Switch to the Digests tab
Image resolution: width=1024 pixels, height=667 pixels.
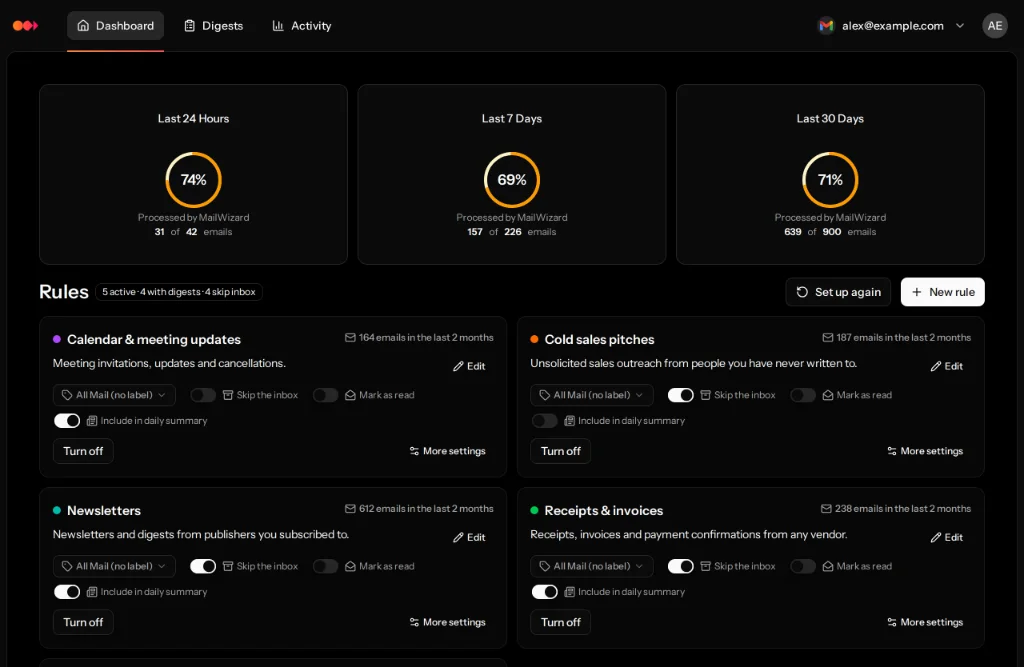(214, 25)
